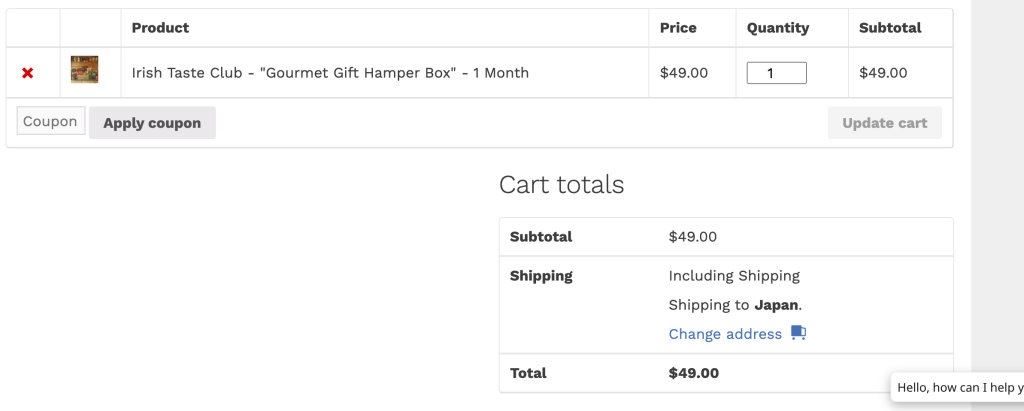The height and width of the screenshot is (411, 1024).
Task: Focus the quantity input field
Action: (776, 73)
